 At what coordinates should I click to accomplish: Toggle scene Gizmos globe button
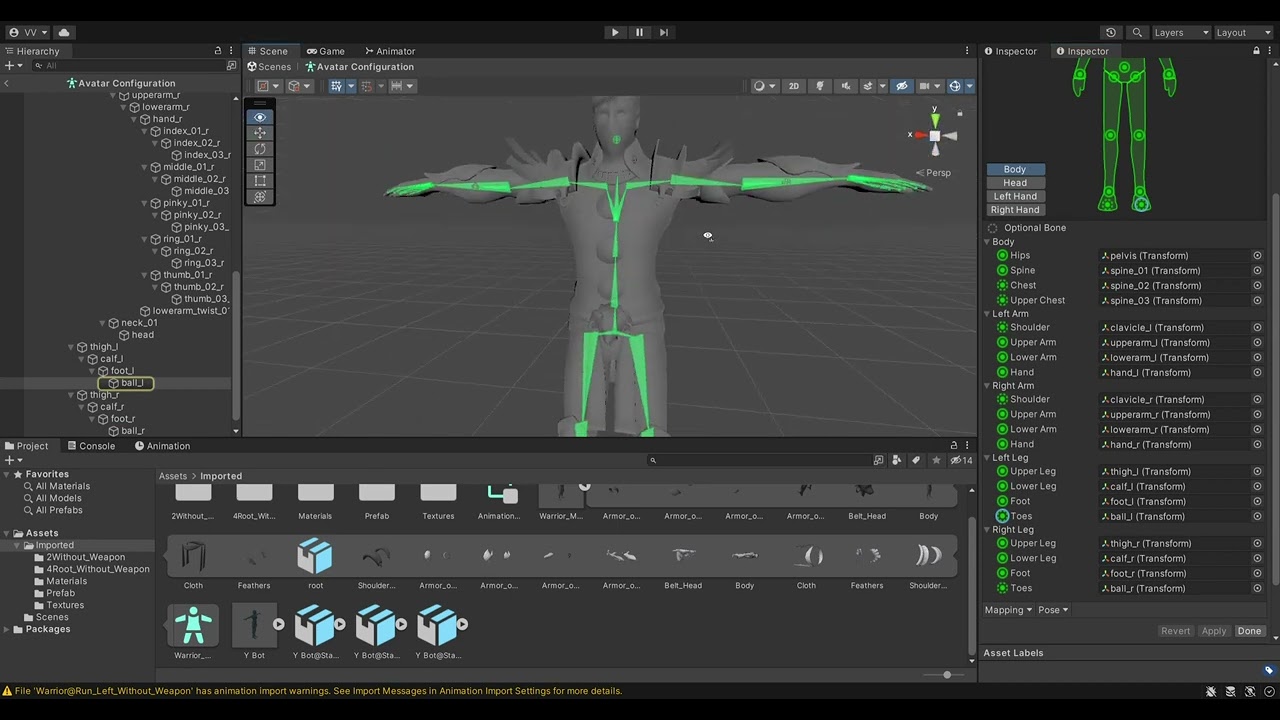pos(955,86)
